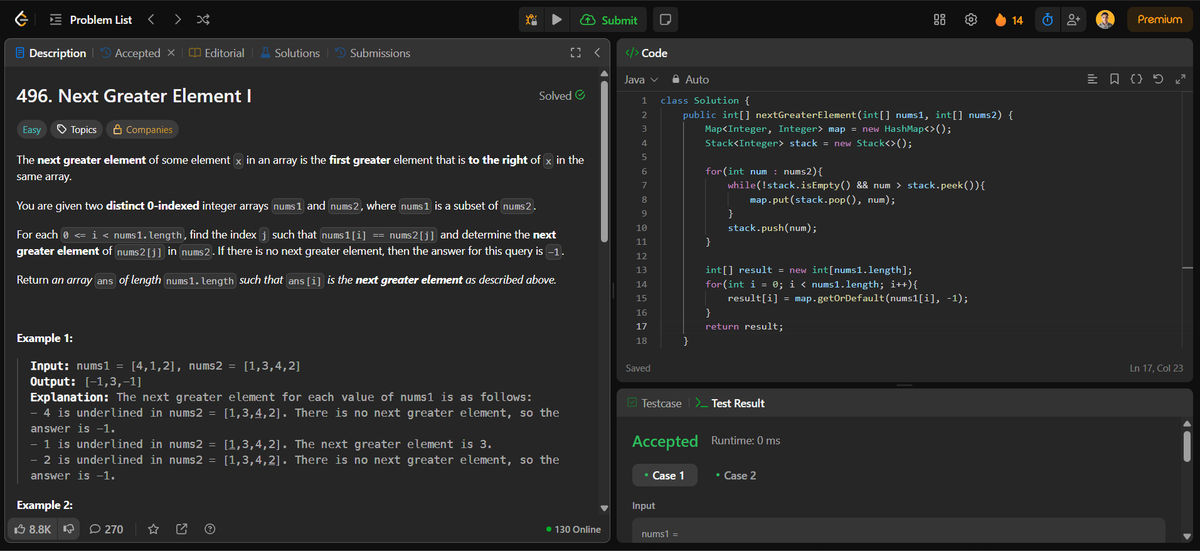The height and width of the screenshot is (551, 1200).
Task: Click the format code icon
Action: tap(1093, 79)
